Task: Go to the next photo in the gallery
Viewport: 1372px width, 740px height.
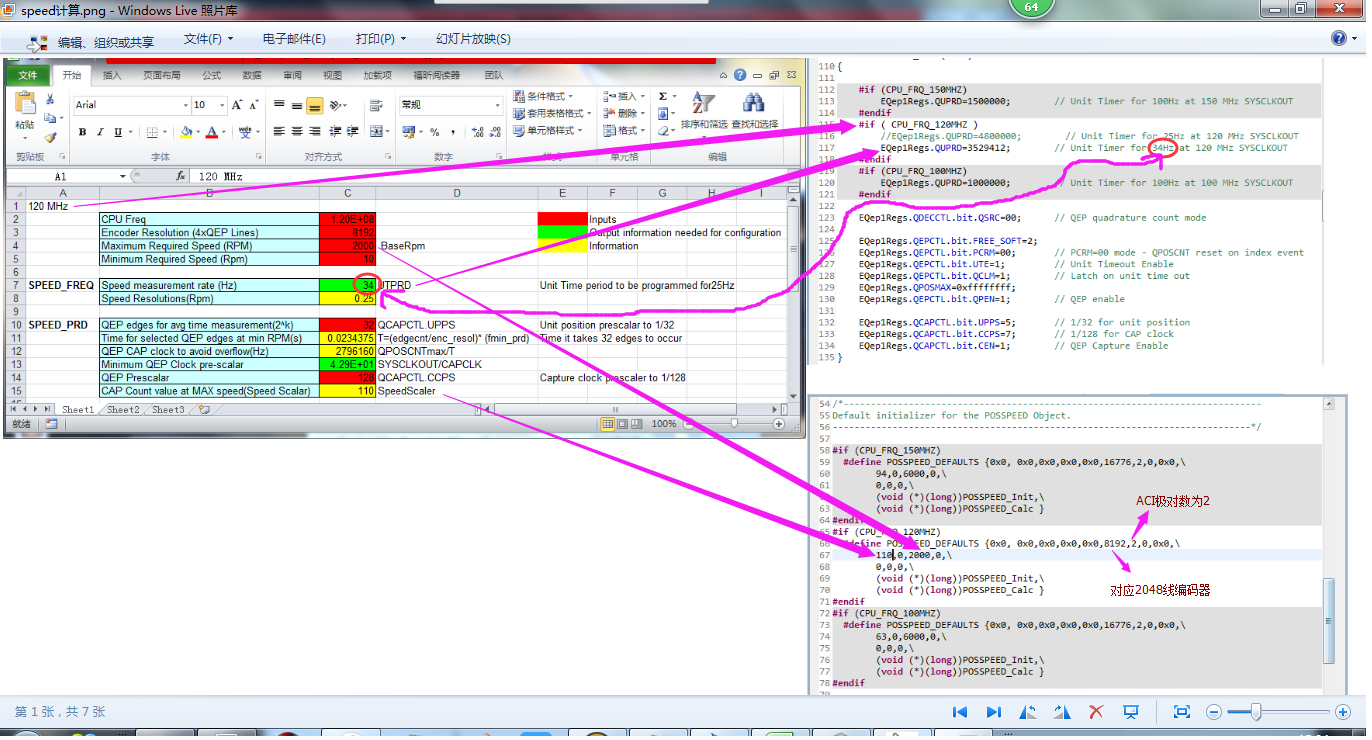Action: [x=994, y=712]
